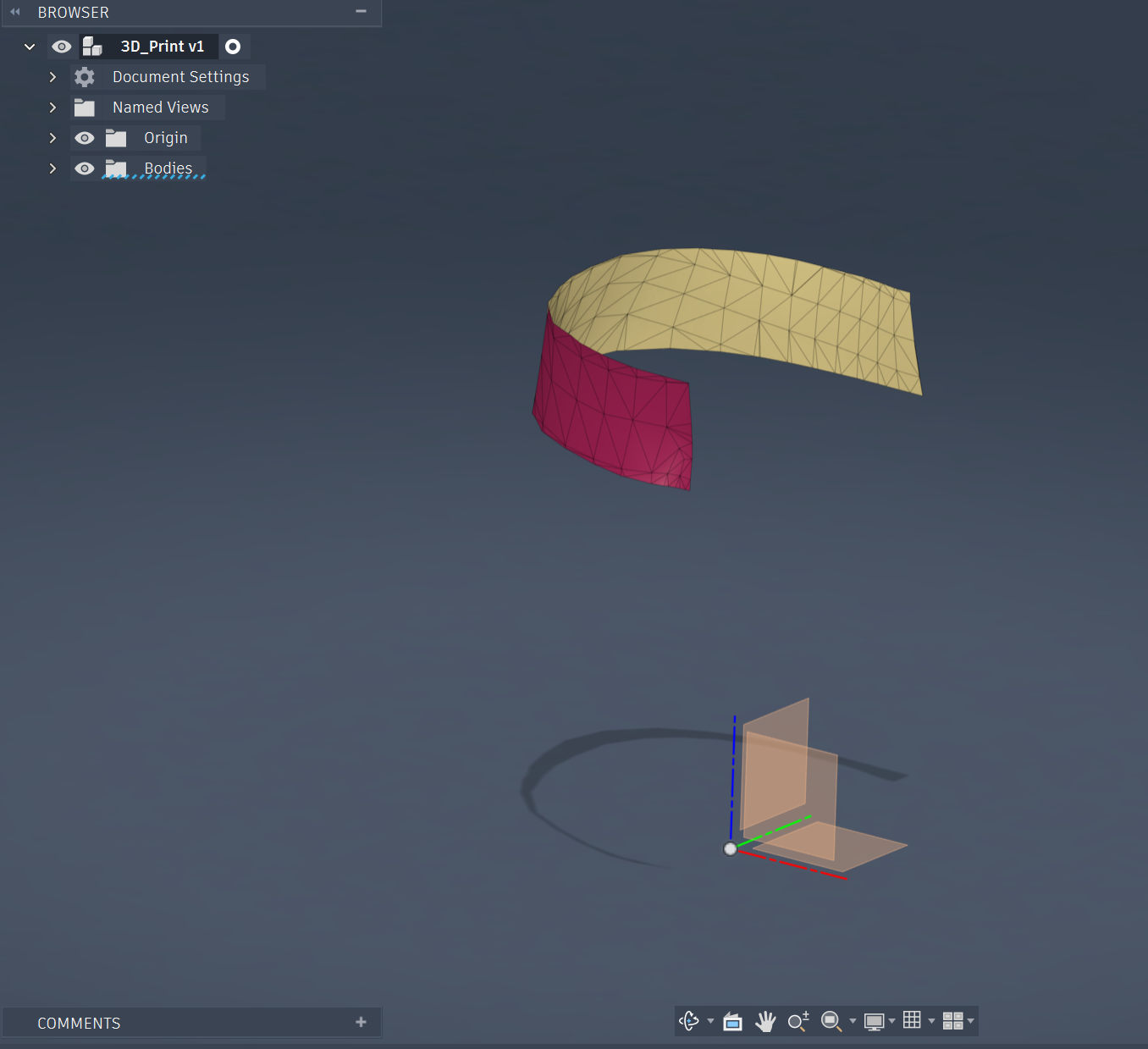Click the Origin folder icon
1148x1049 pixels.
[x=116, y=138]
